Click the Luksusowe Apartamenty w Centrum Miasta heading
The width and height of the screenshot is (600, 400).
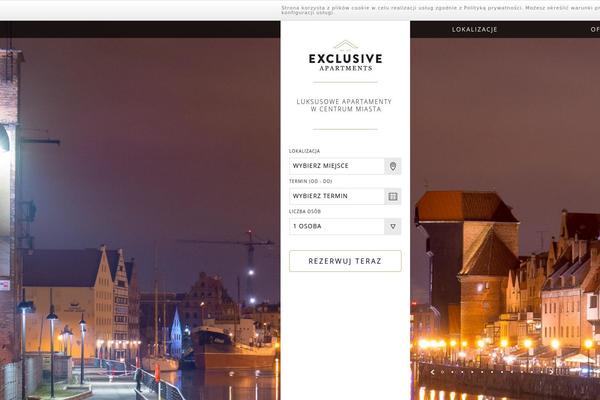pos(344,105)
